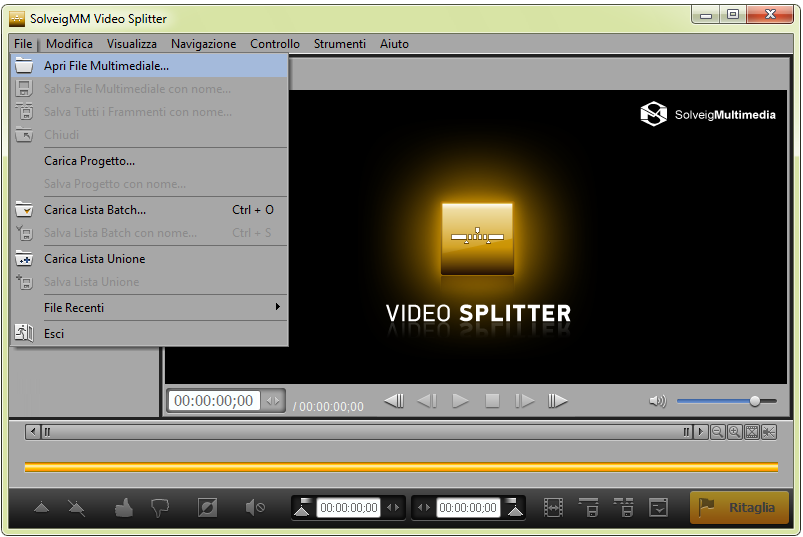Click the Ritaglia trim button
Viewport: 803px width, 537px height.
[739, 507]
